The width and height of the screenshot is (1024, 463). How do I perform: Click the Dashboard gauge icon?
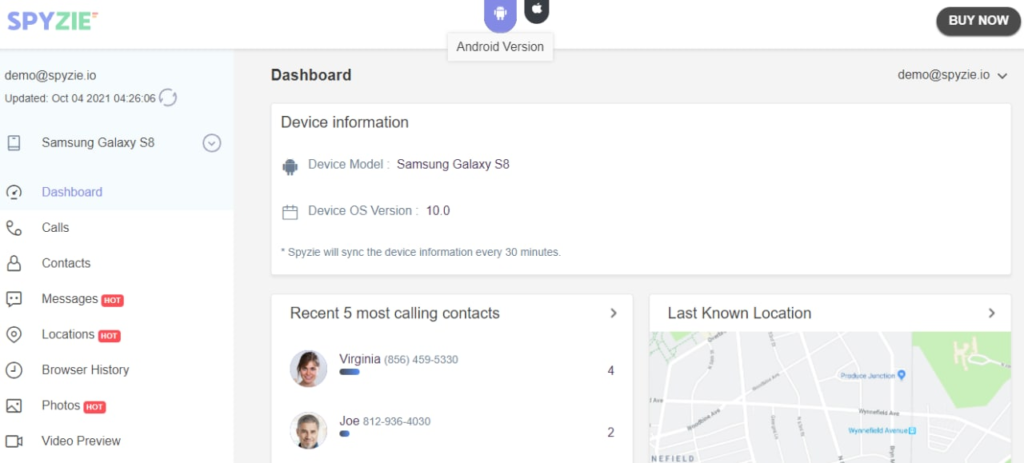[x=14, y=192]
